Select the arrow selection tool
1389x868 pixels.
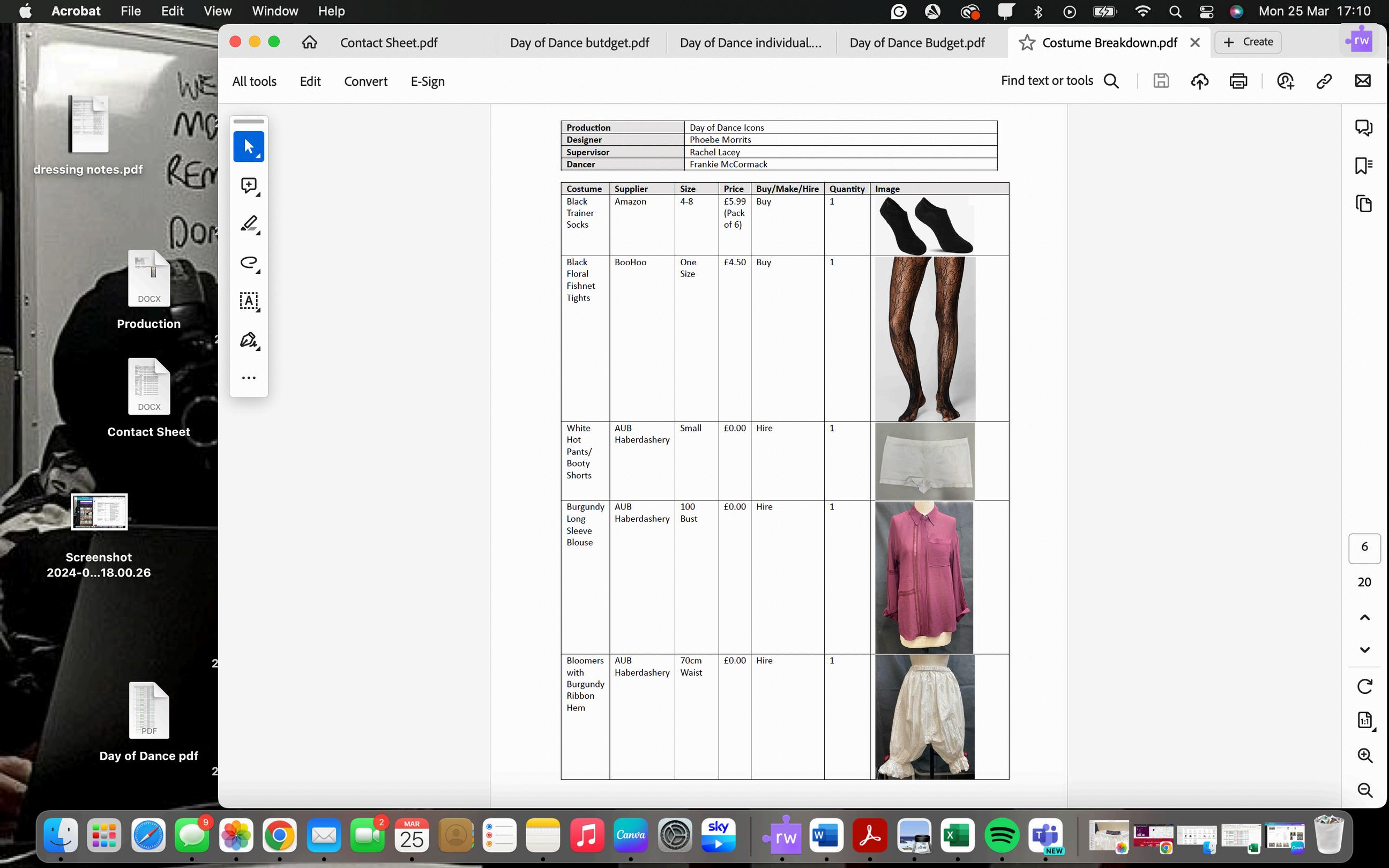(x=249, y=146)
